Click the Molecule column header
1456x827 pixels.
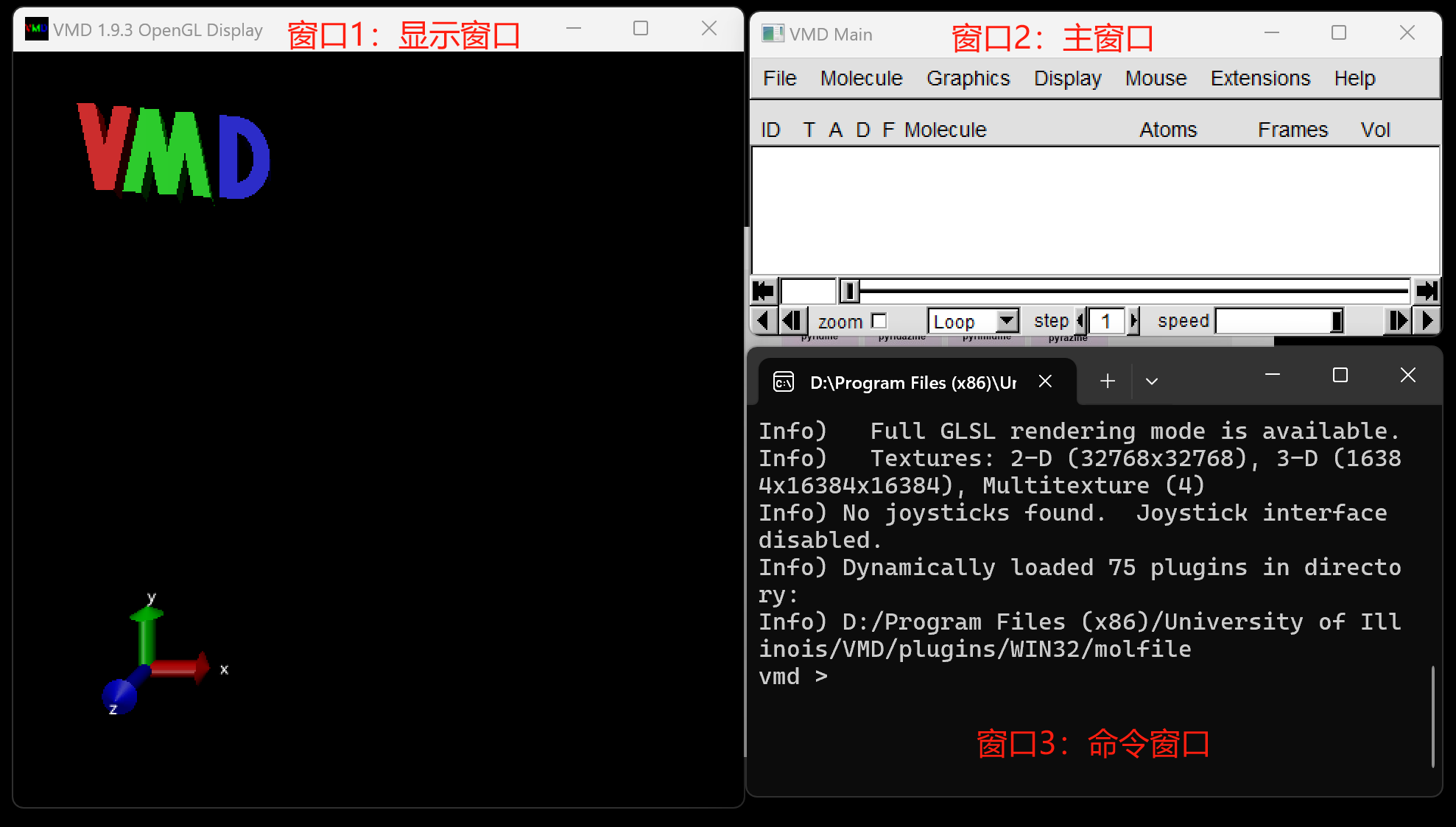click(945, 130)
